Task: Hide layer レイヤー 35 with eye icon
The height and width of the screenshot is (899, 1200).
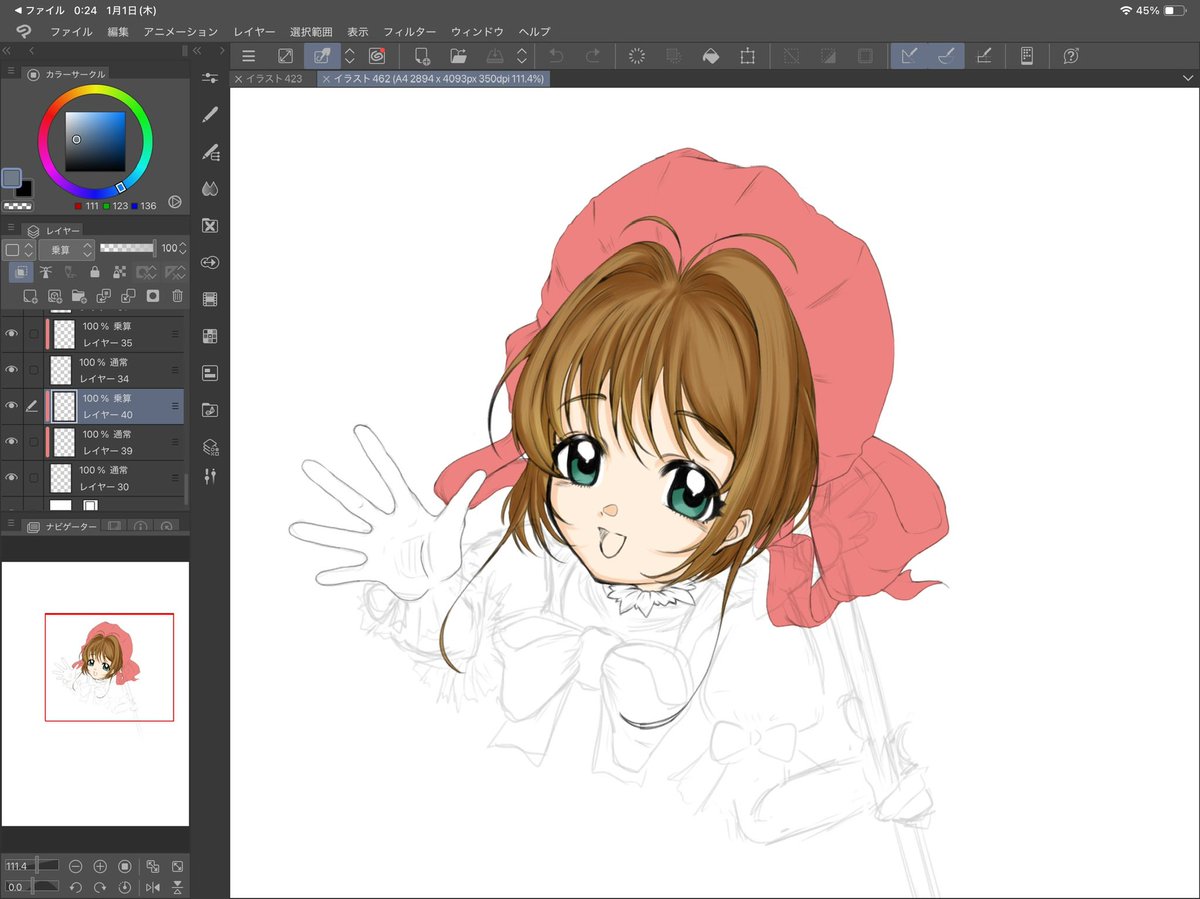Action: (x=12, y=334)
